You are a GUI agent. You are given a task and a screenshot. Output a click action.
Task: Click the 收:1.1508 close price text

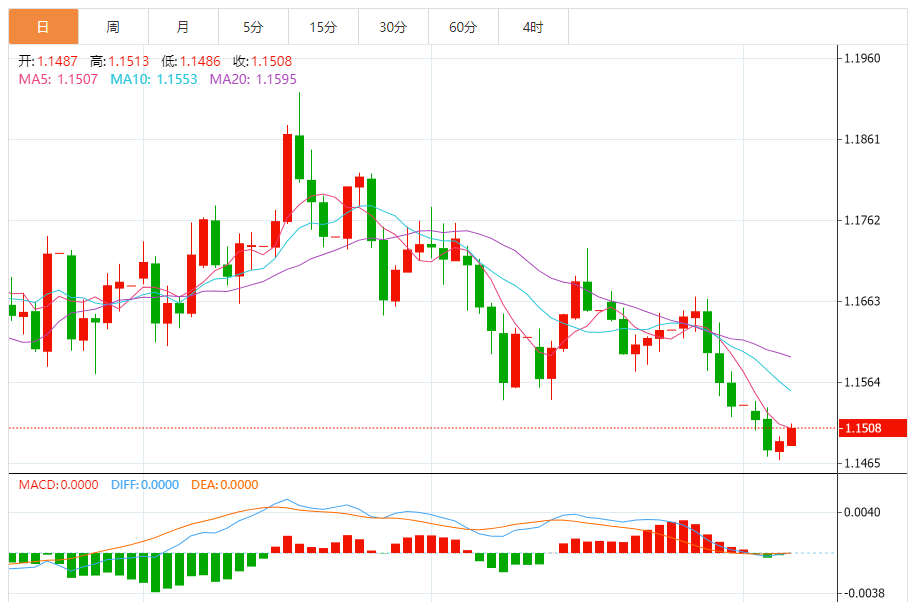pos(263,61)
